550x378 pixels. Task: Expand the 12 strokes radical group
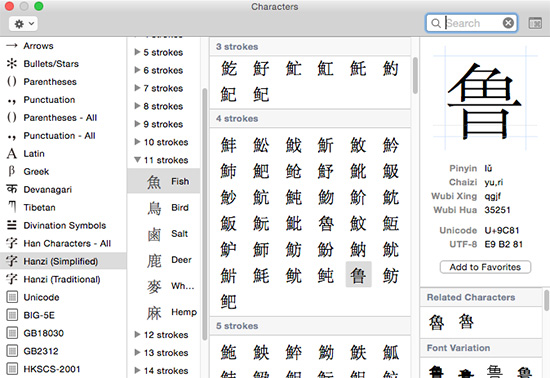click(137, 335)
